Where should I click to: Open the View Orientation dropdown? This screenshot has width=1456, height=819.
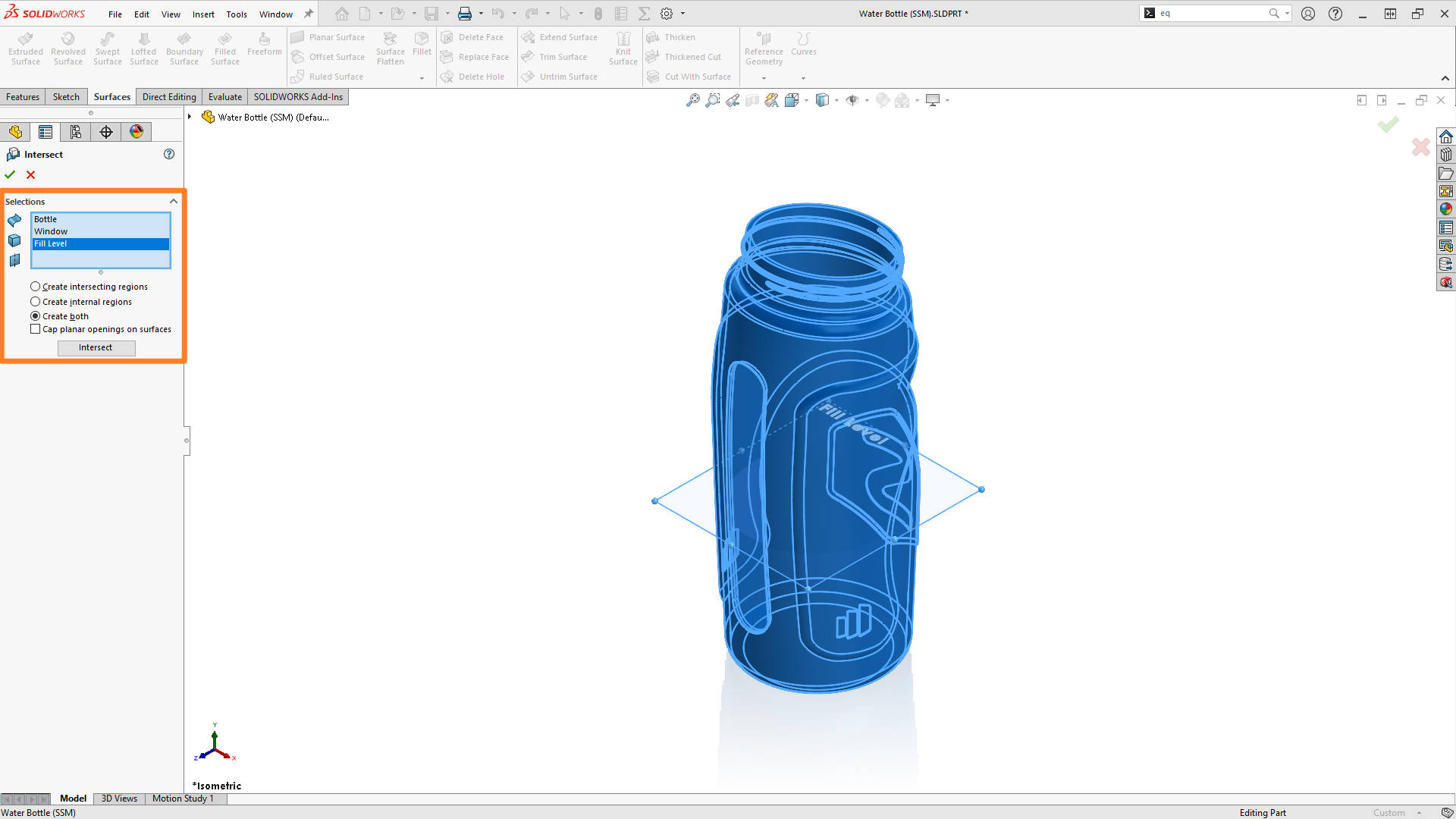click(x=836, y=99)
